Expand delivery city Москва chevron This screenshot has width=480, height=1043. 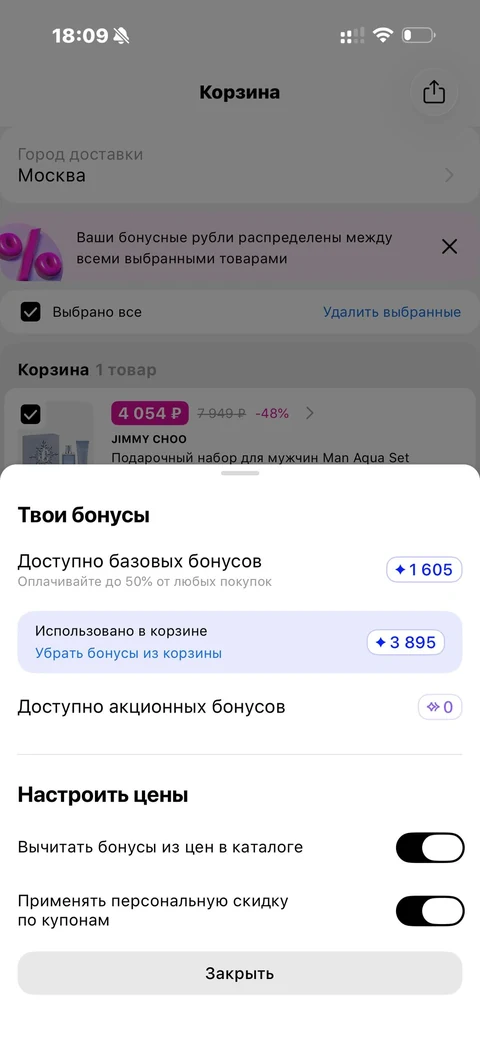click(x=449, y=175)
